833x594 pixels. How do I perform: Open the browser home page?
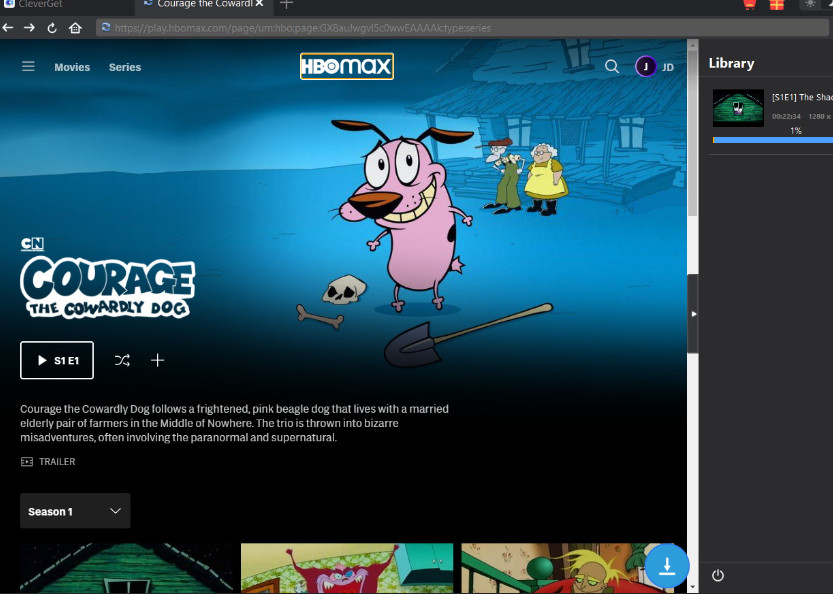click(x=75, y=28)
